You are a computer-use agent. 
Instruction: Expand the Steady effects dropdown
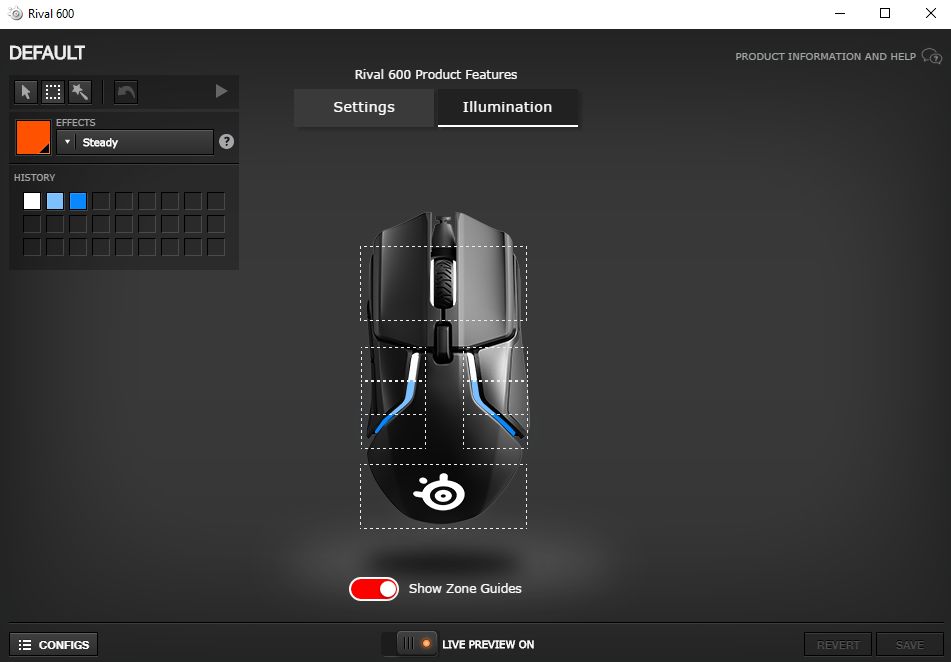click(135, 142)
